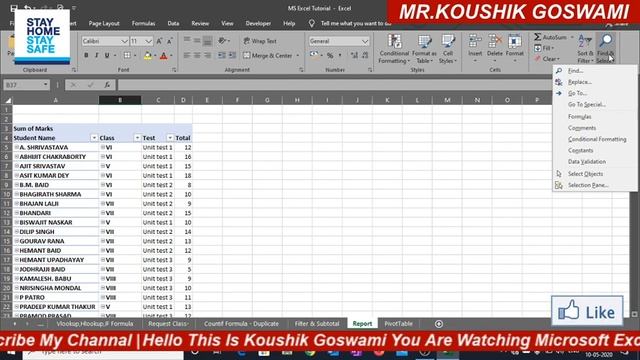The height and width of the screenshot is (360, 640).
Task: Open the borders tool
Action: click(x=127, y=56)
